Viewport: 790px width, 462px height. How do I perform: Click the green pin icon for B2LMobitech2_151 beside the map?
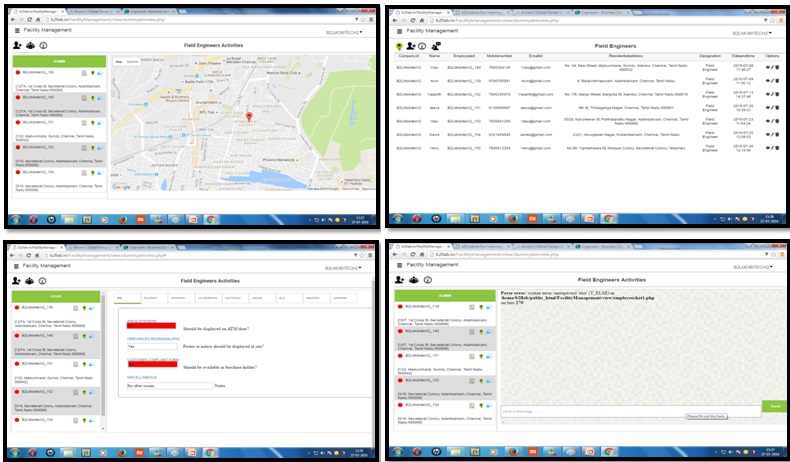[x=94, y=123]
